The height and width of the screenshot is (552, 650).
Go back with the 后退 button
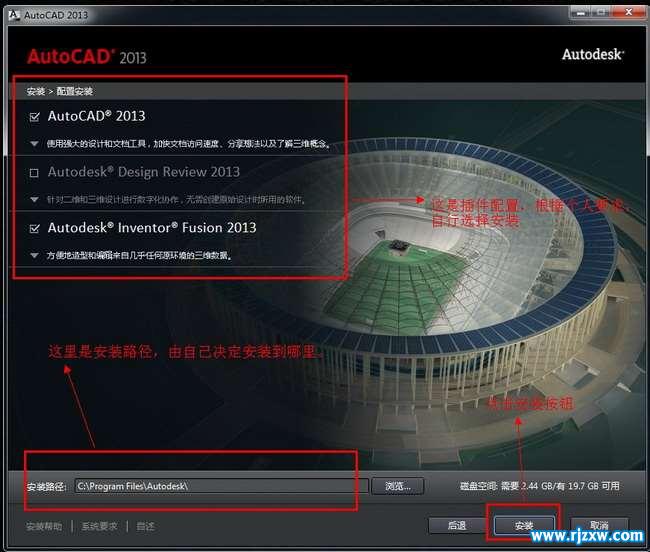[456, 525]
